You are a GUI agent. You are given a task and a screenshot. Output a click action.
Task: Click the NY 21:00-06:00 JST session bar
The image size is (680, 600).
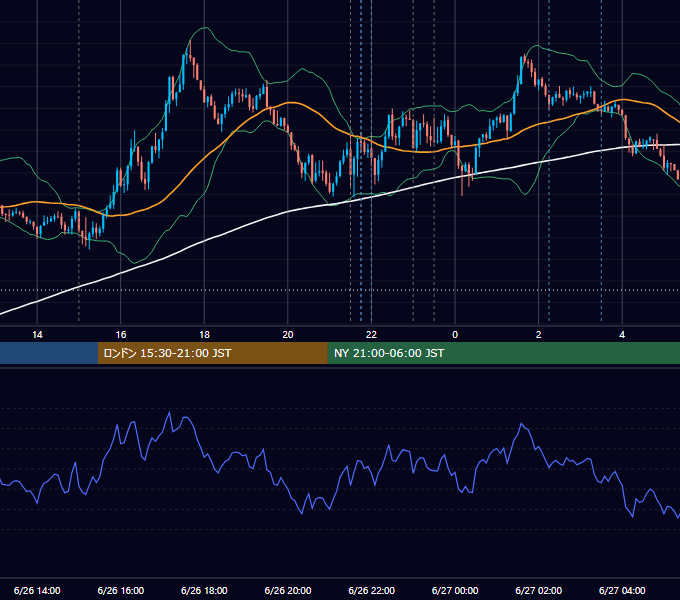click(x=503, y=353)
